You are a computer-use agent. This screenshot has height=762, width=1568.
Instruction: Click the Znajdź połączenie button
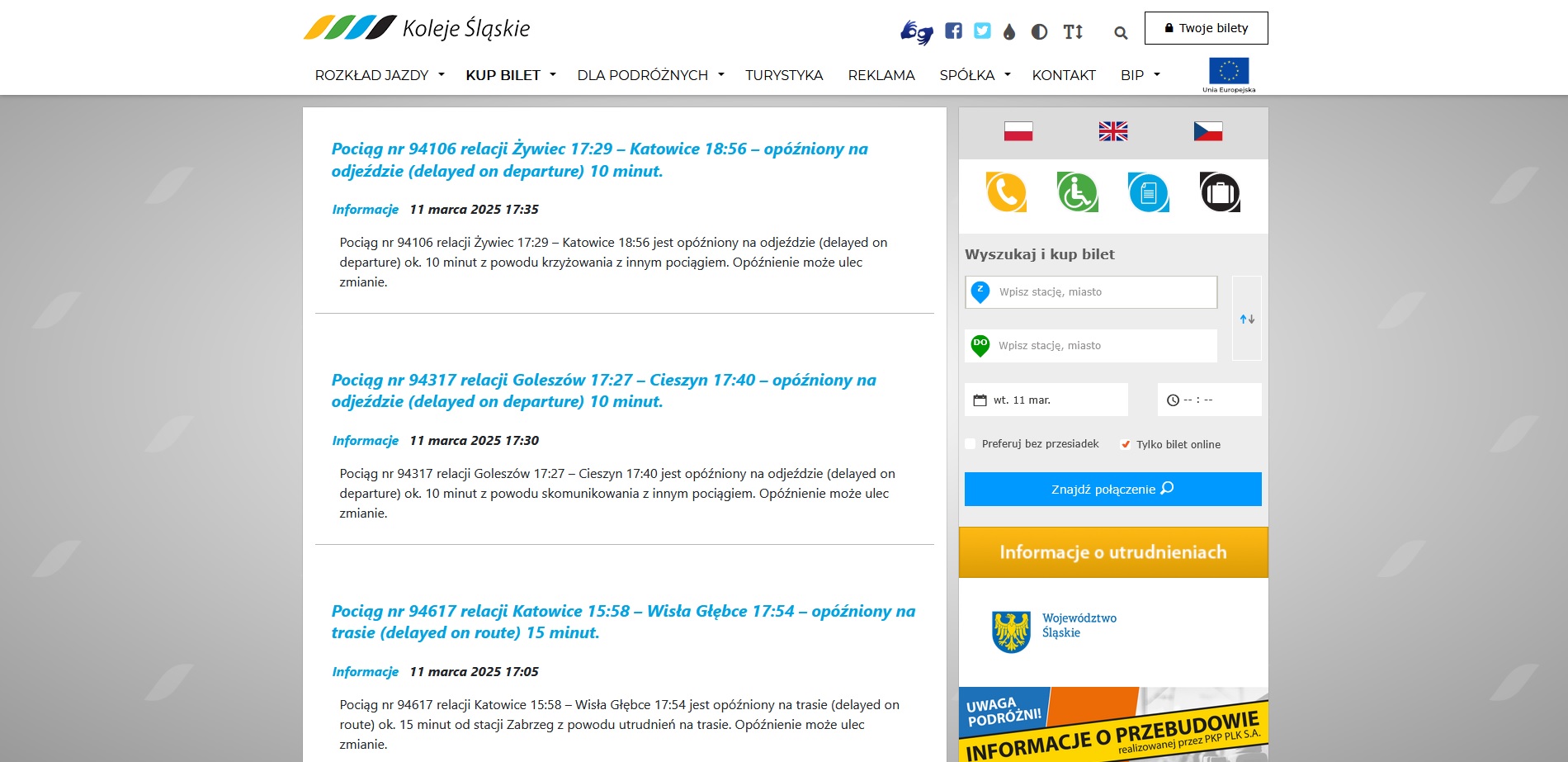[x=1112, y=489]
